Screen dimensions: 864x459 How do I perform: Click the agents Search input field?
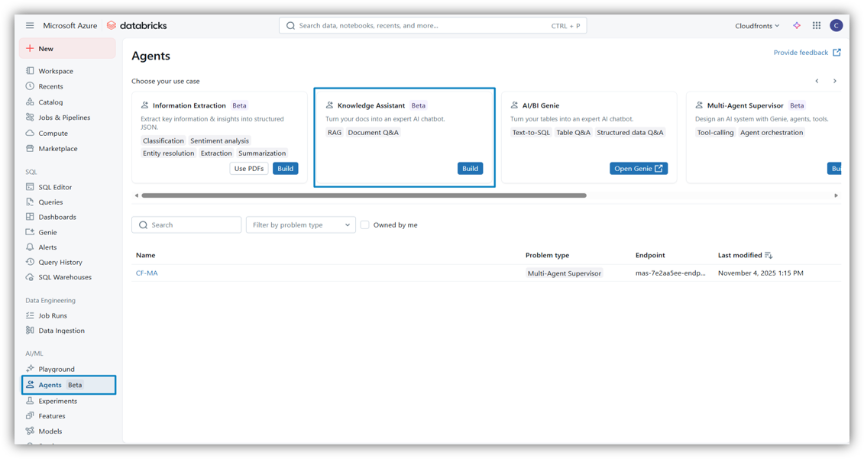pyautogui.click(x=190, y=225)
